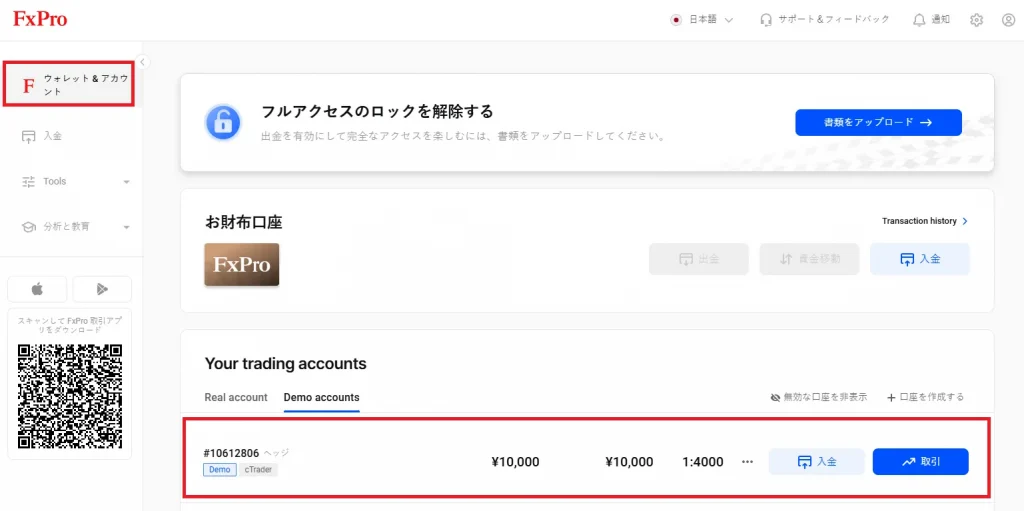The width and height of the screenshot is (1024, 511).
Task: Open the Apple App Store download button
Action: pos(37,289)
